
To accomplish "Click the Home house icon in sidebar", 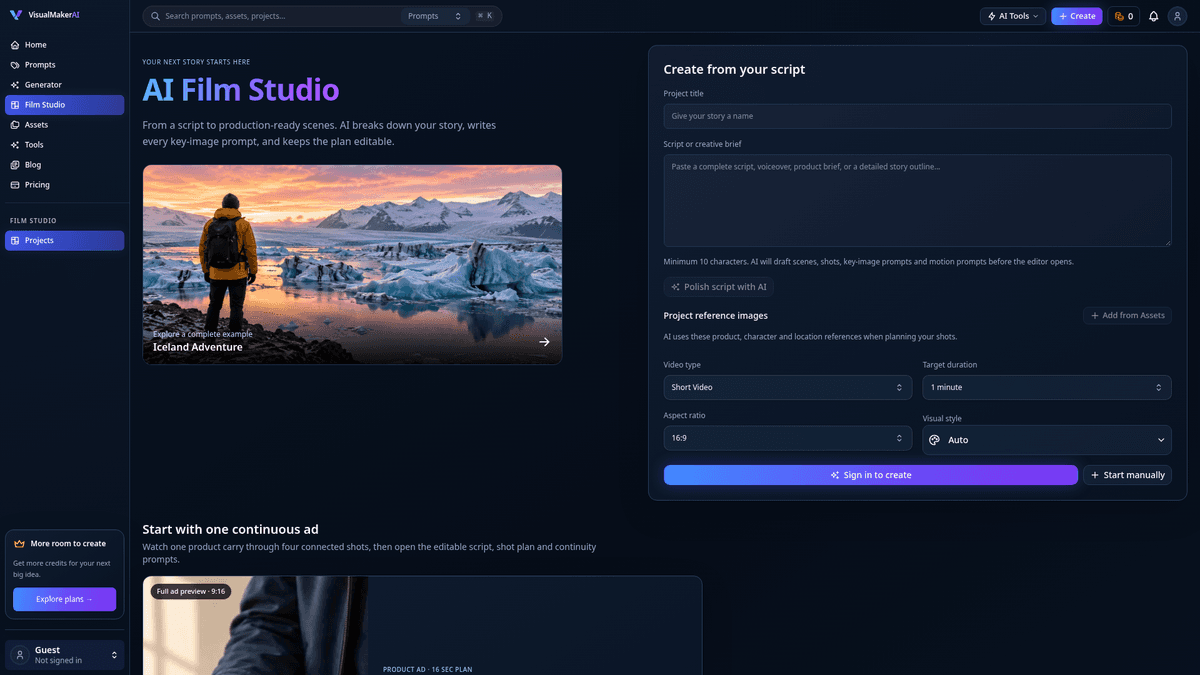I will tap(15, 45).
